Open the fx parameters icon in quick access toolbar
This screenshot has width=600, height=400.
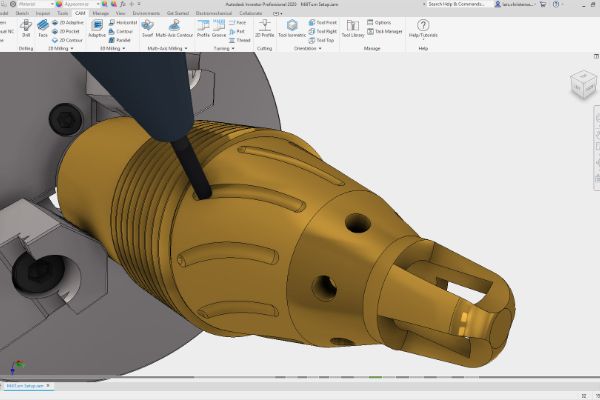pyautogui.click(x=122, y=4)
